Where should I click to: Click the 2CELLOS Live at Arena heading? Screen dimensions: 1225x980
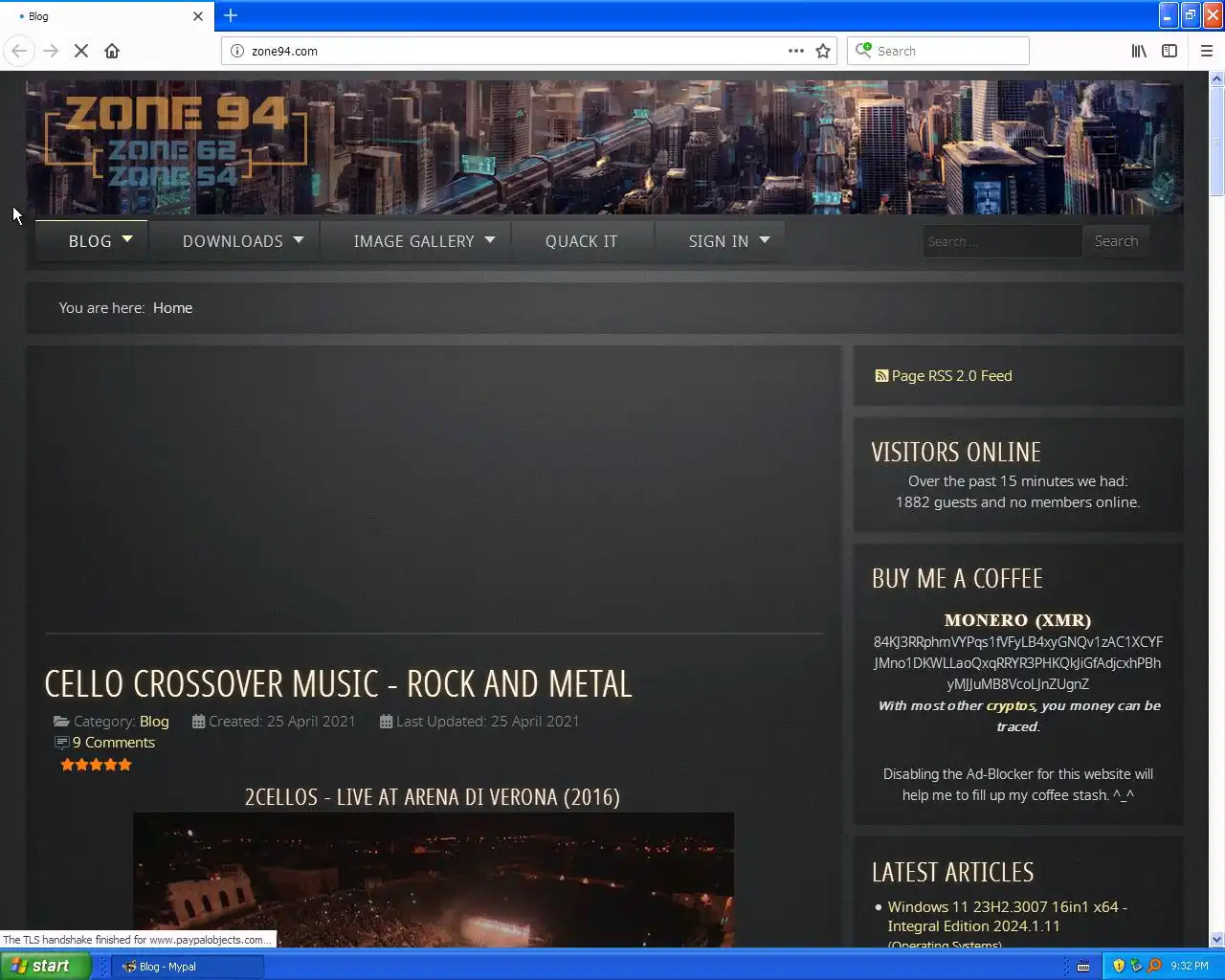[x=433, y=797]
